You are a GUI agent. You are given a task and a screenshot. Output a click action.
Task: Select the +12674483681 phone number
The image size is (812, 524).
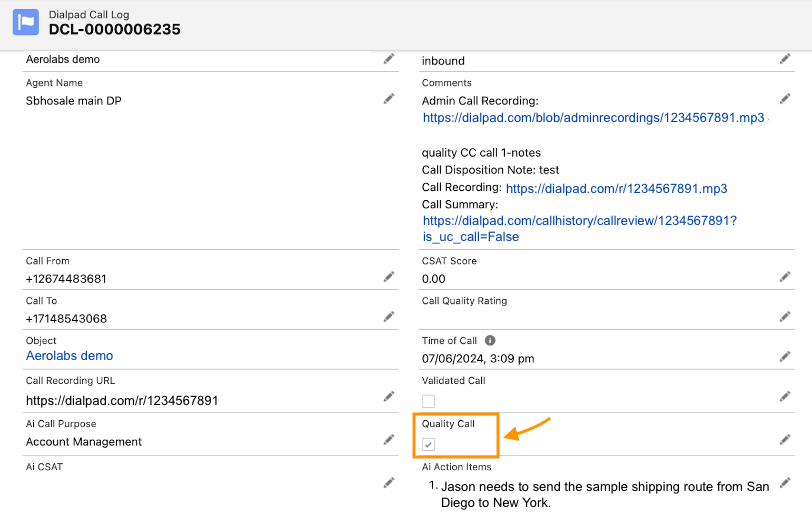66,279
